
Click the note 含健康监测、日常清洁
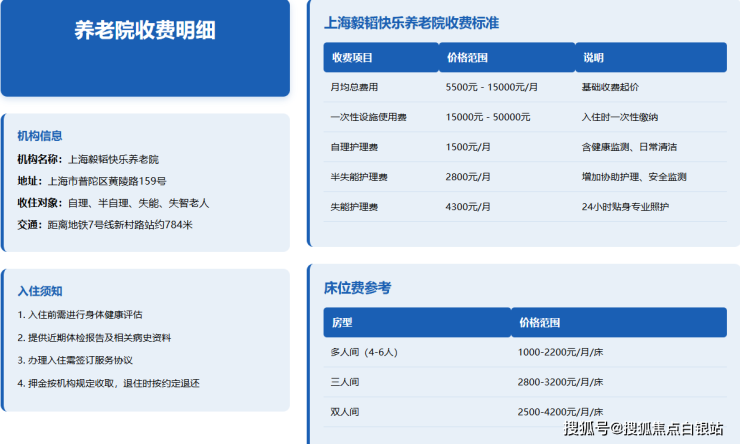(x=629, y=147)
